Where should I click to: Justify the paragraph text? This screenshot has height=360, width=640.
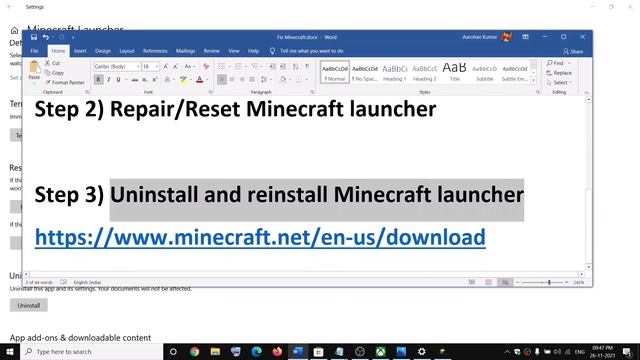click(252, 80)
